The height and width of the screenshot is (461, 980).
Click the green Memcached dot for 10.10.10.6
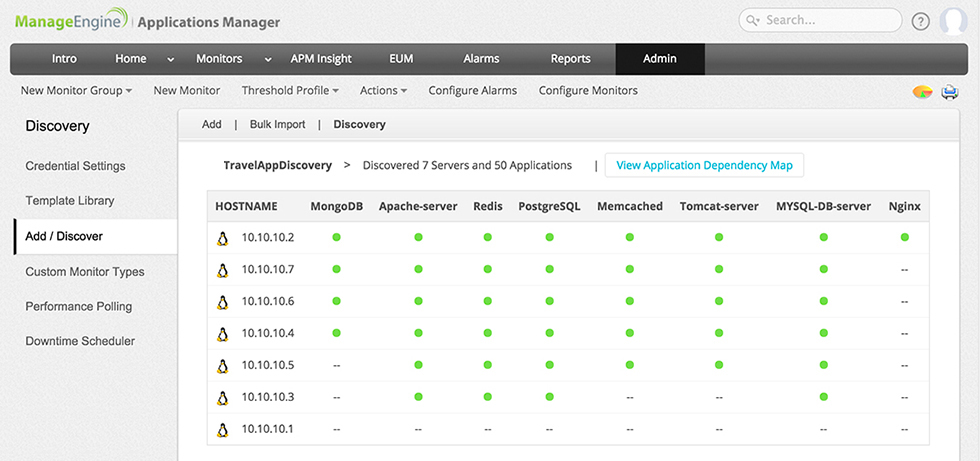pyautogui.click(x=629, y=301)
